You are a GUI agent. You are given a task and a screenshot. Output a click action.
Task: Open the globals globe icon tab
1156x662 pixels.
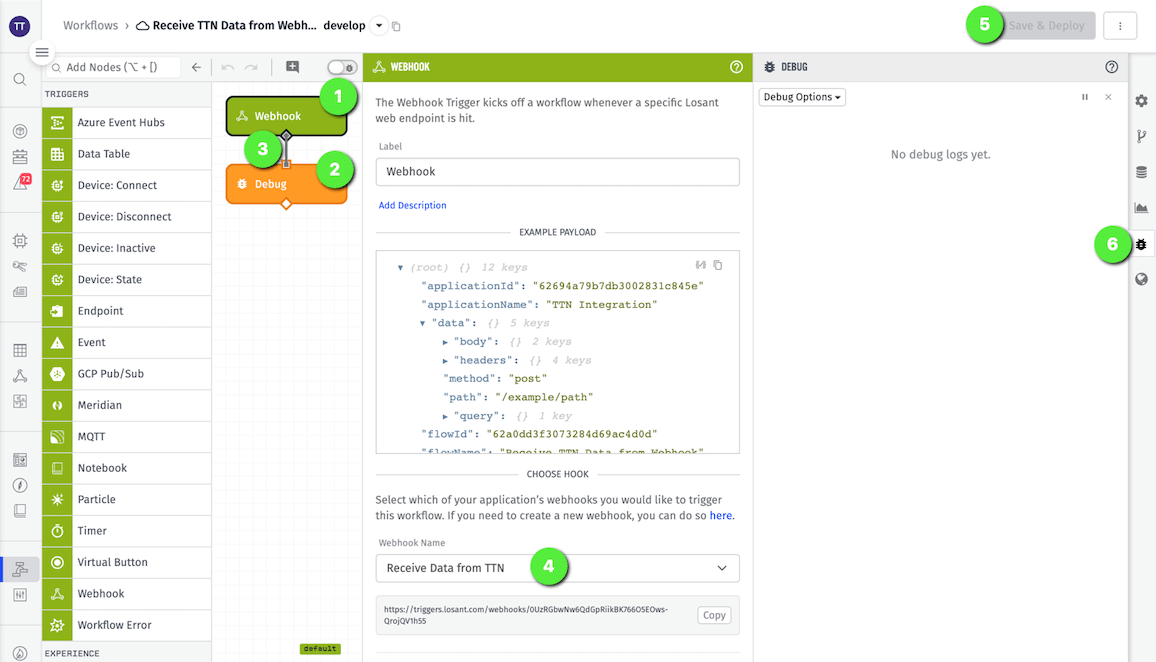pyautogui.click(x=1141, y=279)
